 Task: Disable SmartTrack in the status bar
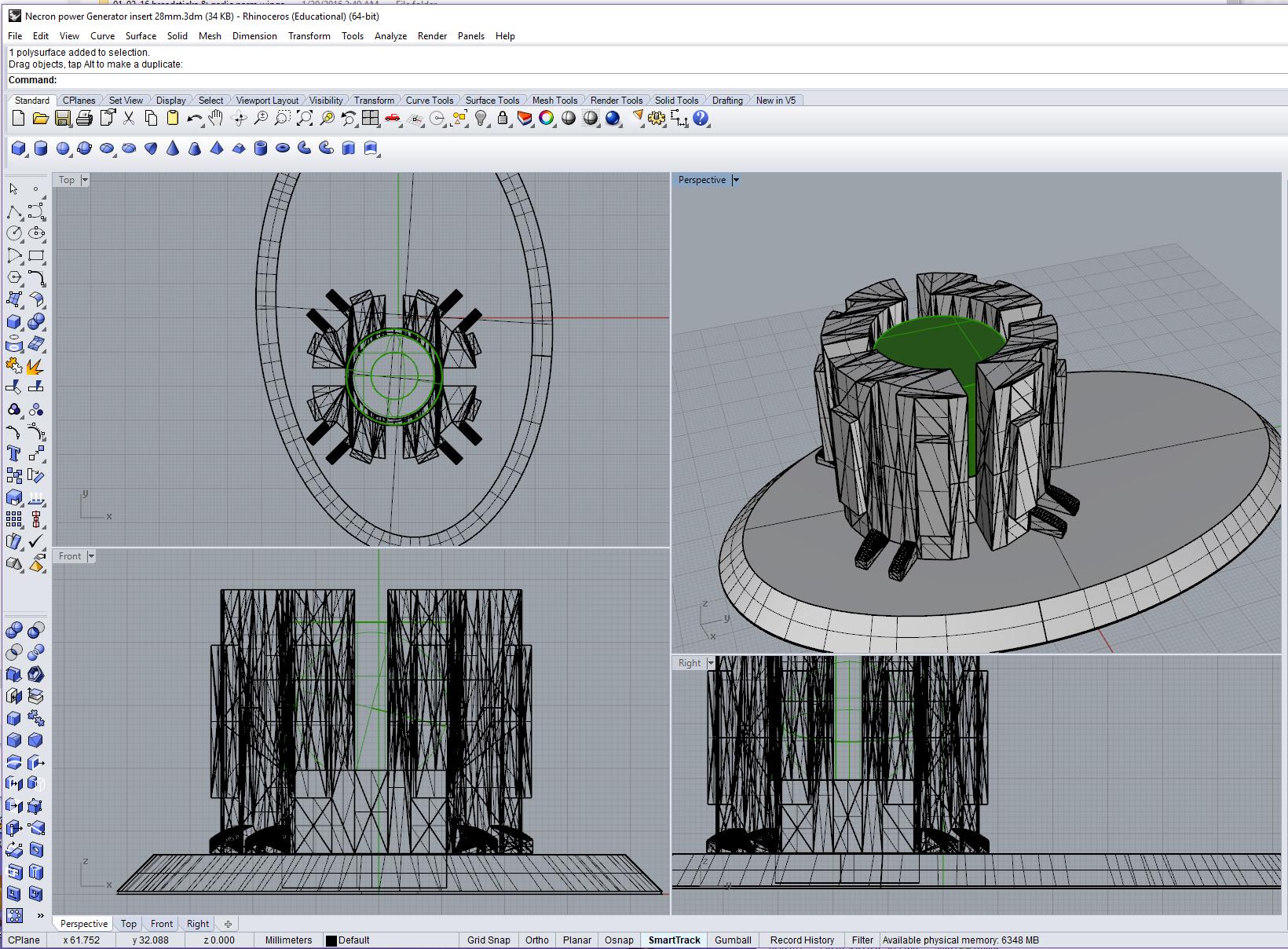tap(674, 940)
